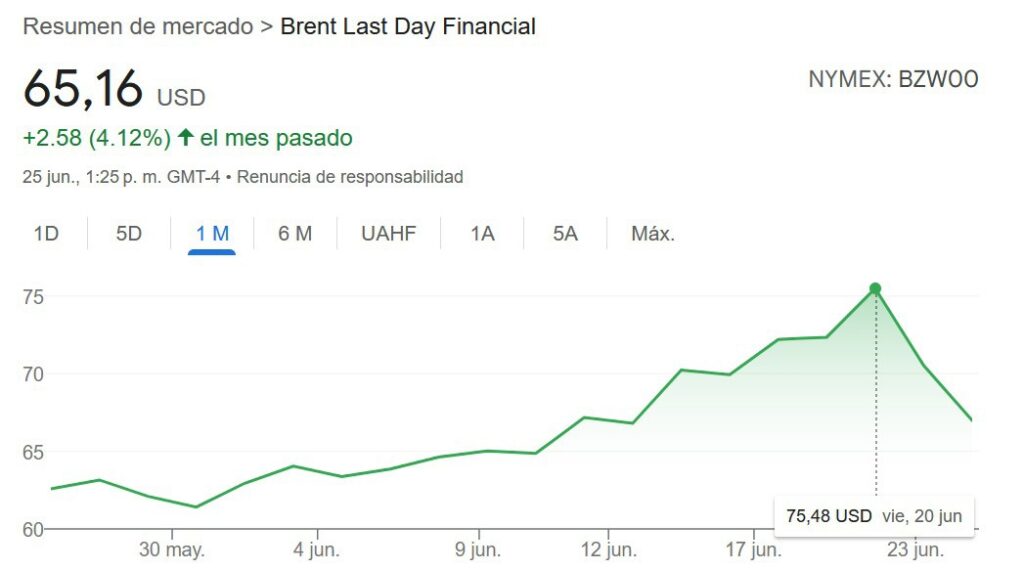Viewport: 1024px width, 570px height.
Task: Open the 6 M range tab
Action: point(295,234)
